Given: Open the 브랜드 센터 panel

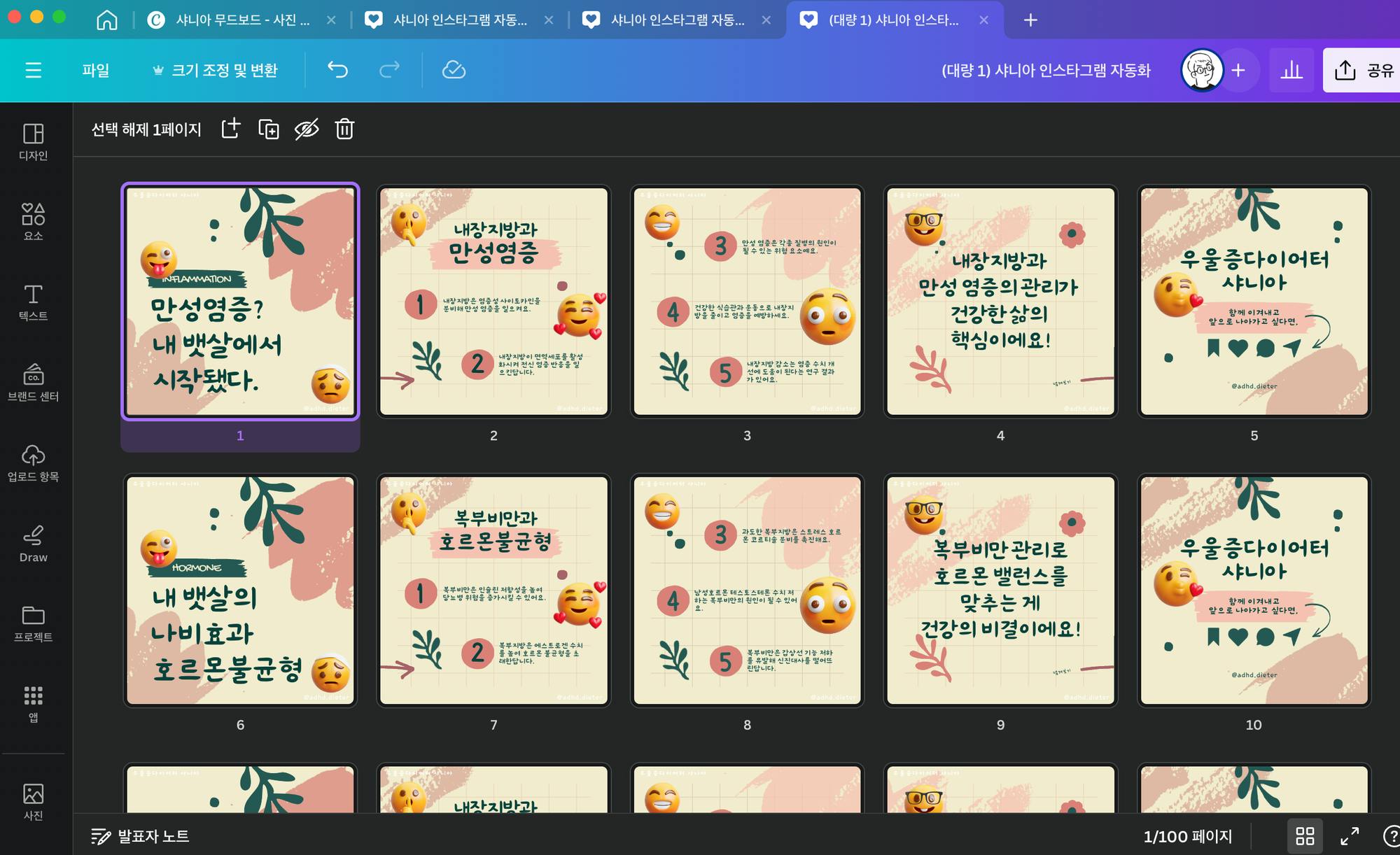Looking at the screenshot, I should pos(33,383).
